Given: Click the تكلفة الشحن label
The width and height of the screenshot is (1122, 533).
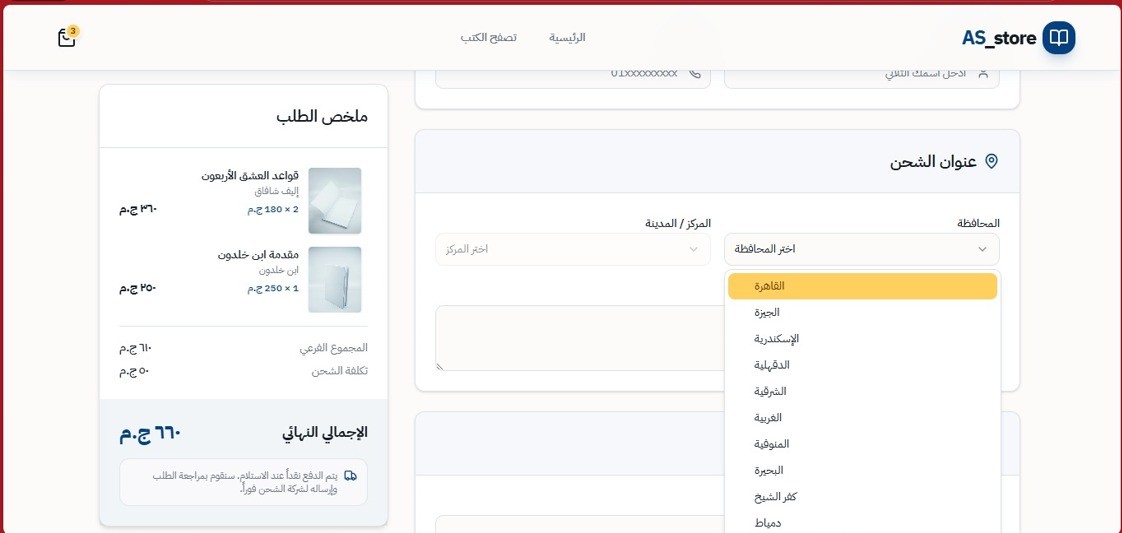Looking at the screenshot, I should click(x=339, y=371).
